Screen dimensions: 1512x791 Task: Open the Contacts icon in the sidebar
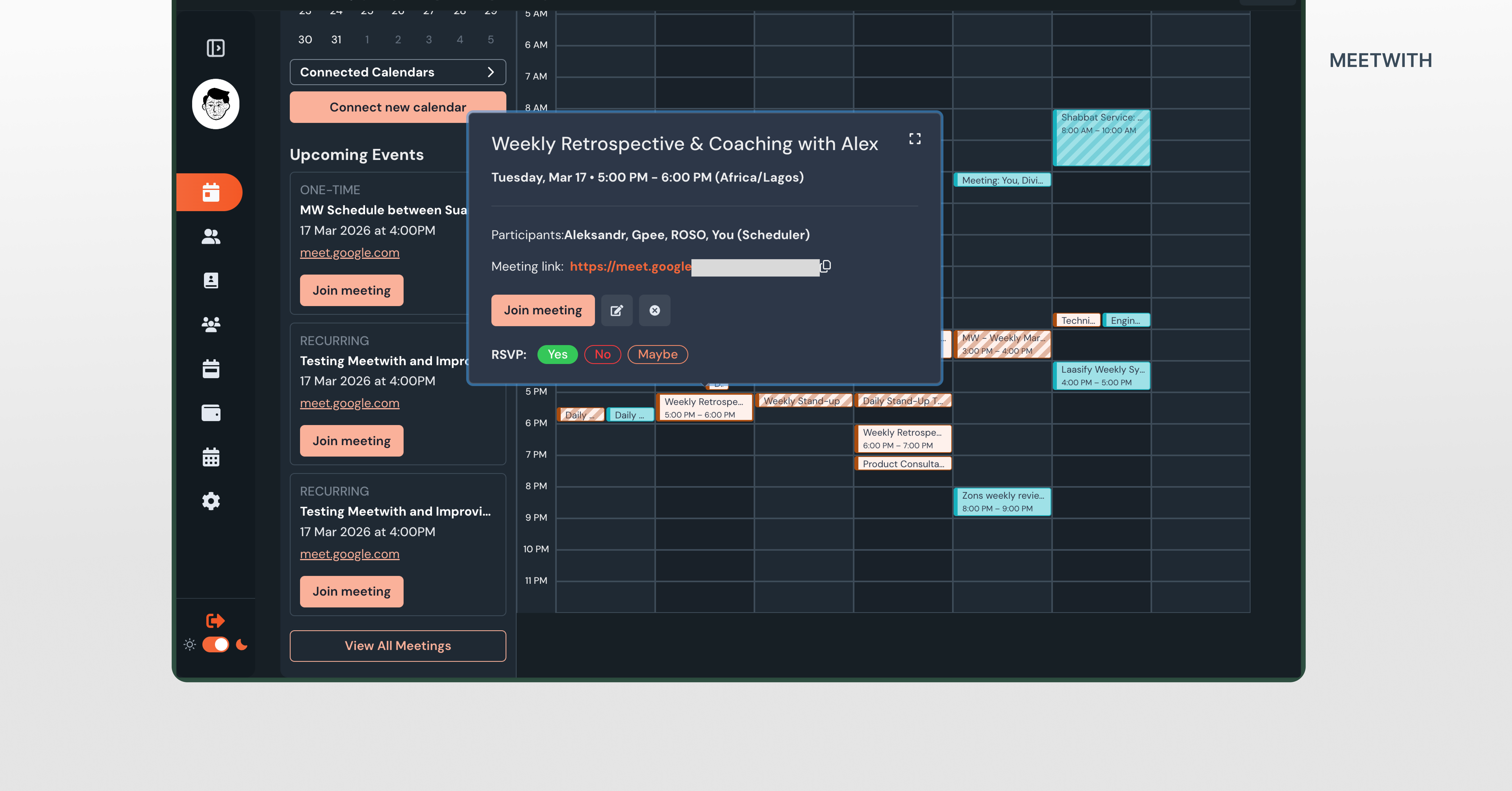click(x=211, y=237)
